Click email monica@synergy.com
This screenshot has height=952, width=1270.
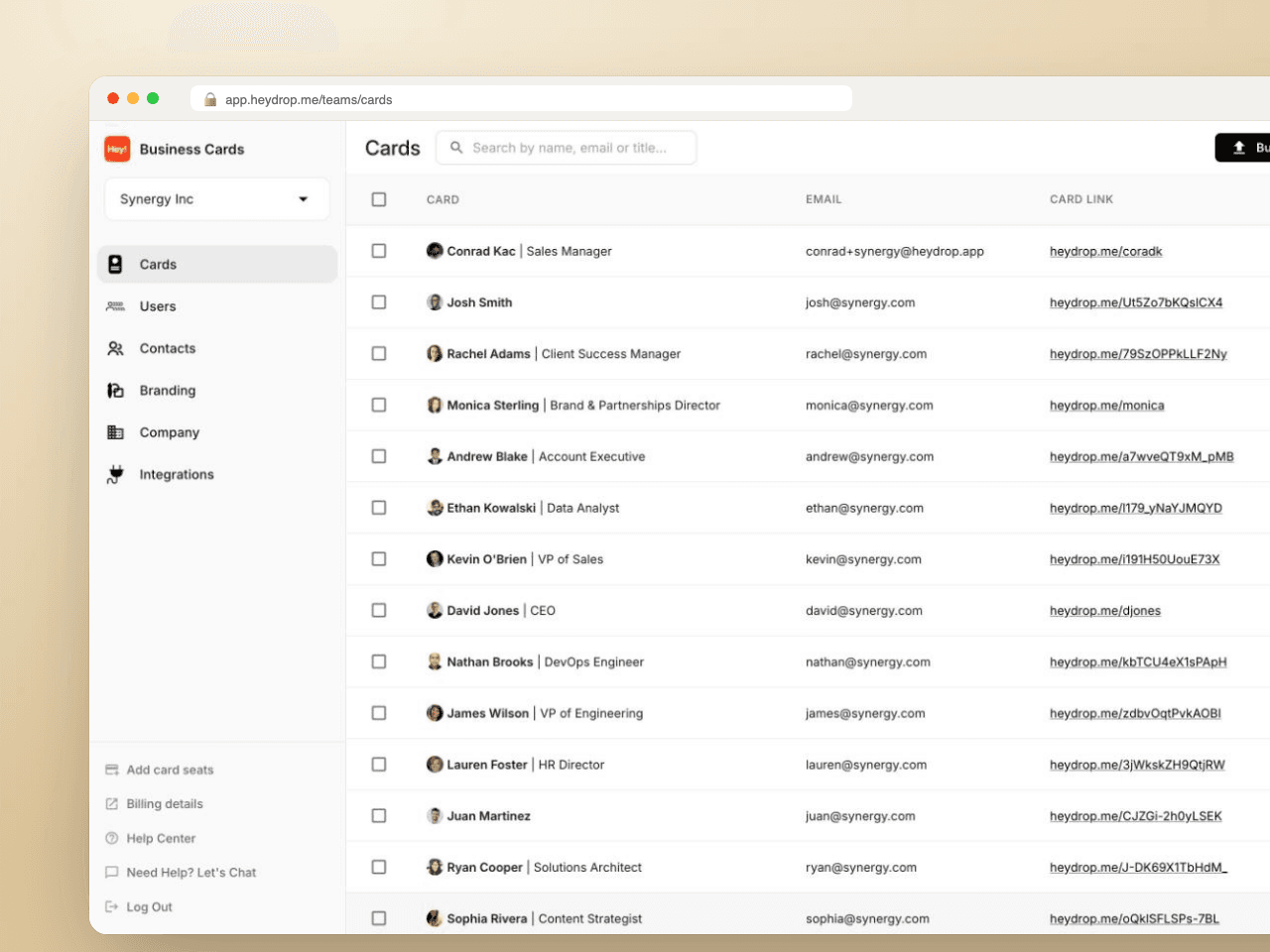coord(869,406)
